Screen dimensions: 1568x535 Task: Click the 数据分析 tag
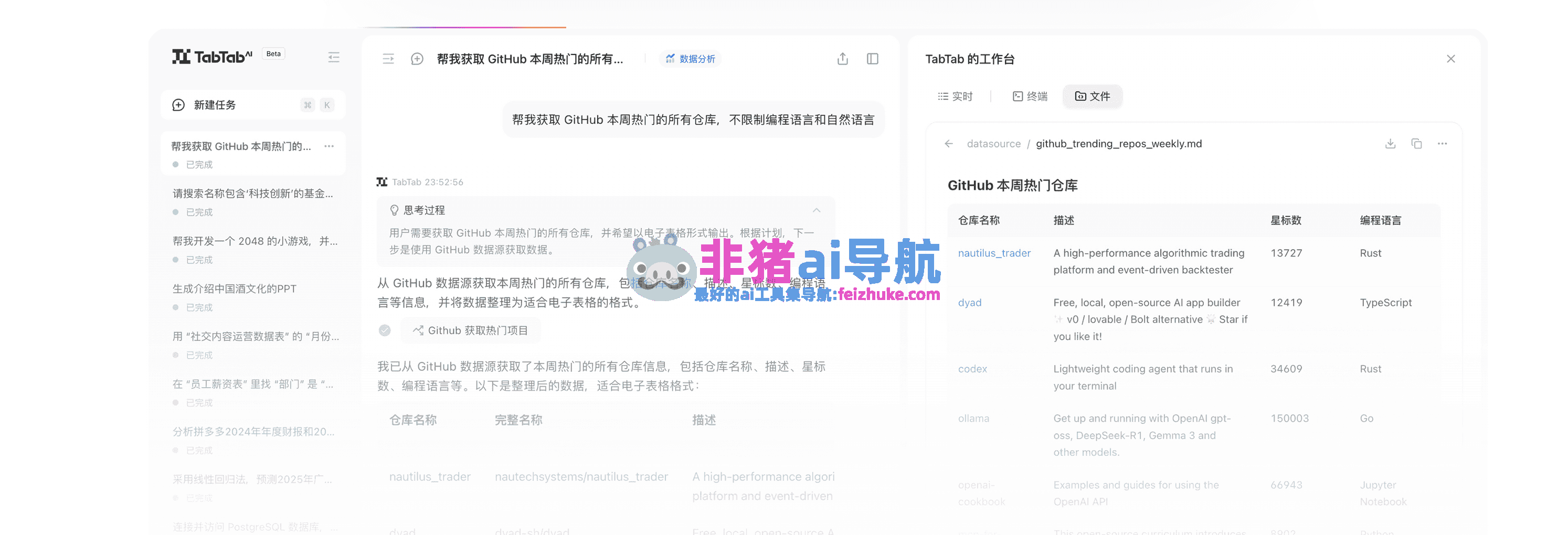click(690, 59)
